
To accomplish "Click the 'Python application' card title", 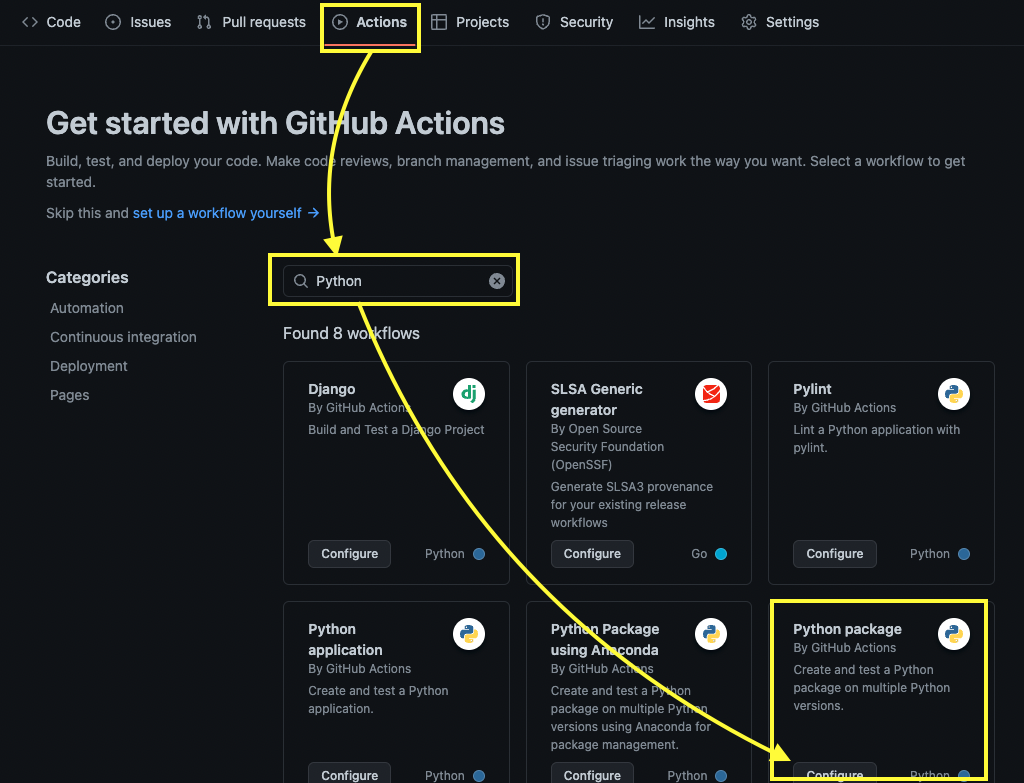I will pyautogui.click(x=345, y=639).
